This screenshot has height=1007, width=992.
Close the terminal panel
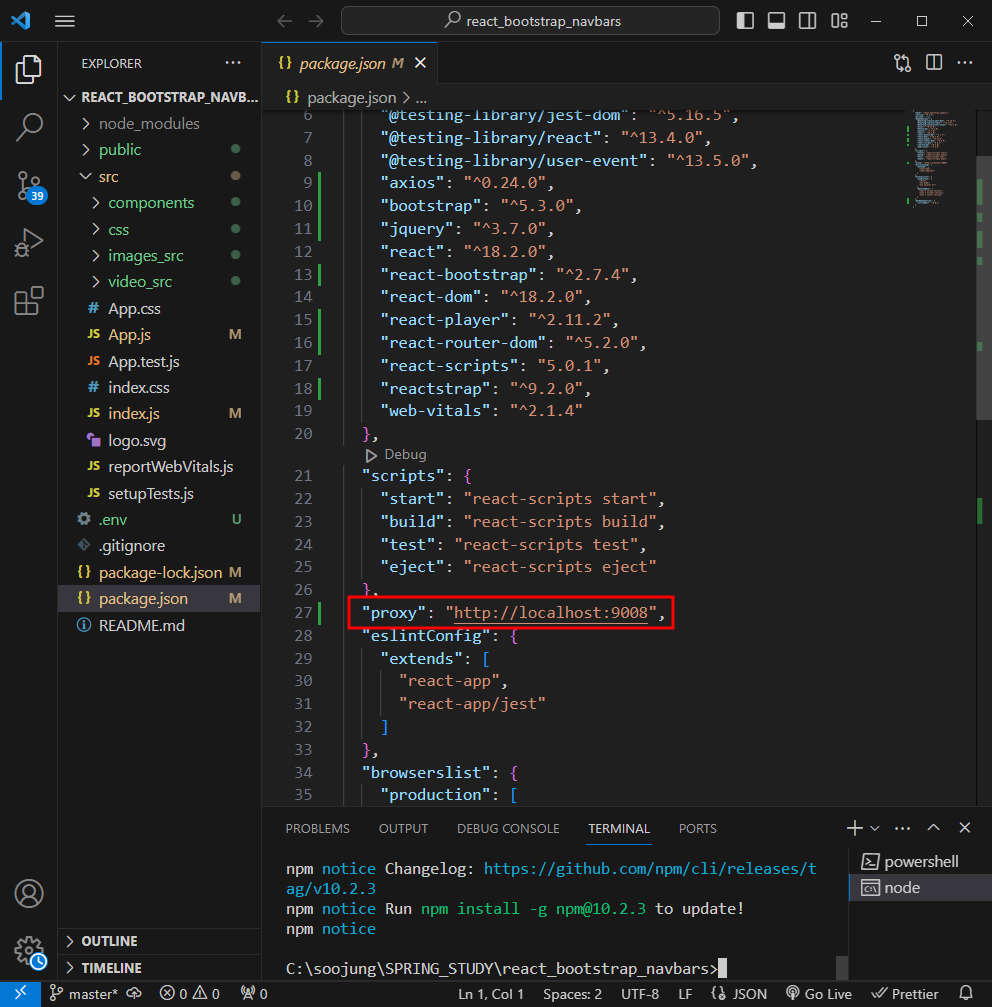964,828
